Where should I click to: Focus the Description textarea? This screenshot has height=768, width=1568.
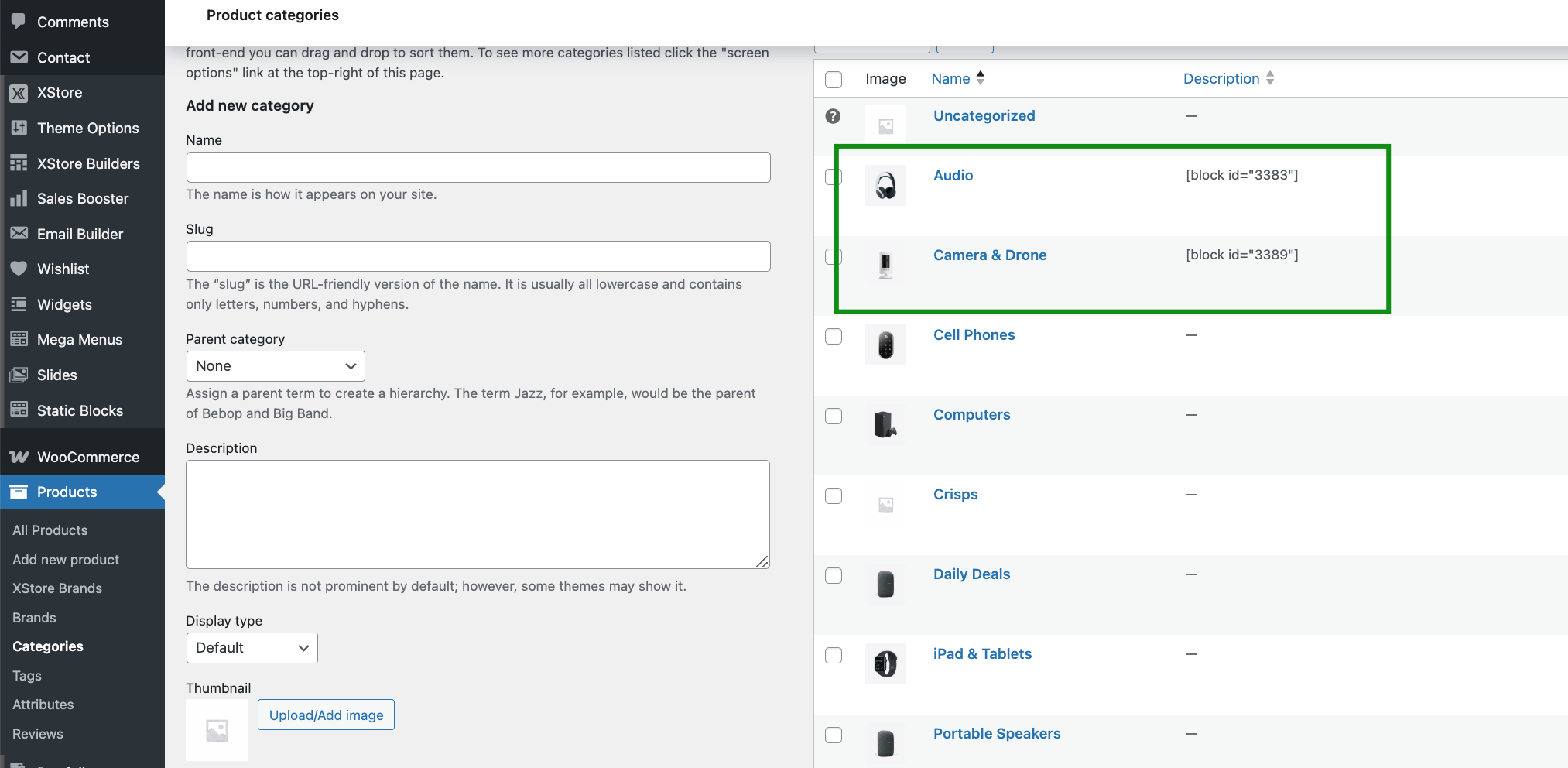478,514
